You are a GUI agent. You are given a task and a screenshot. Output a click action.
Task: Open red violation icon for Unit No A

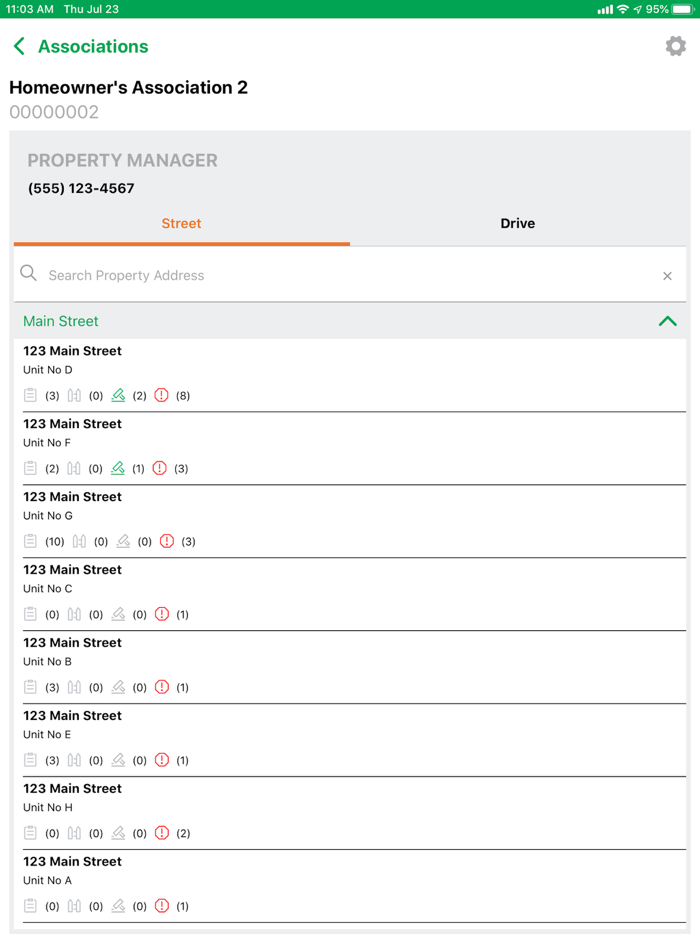(161, 906)
